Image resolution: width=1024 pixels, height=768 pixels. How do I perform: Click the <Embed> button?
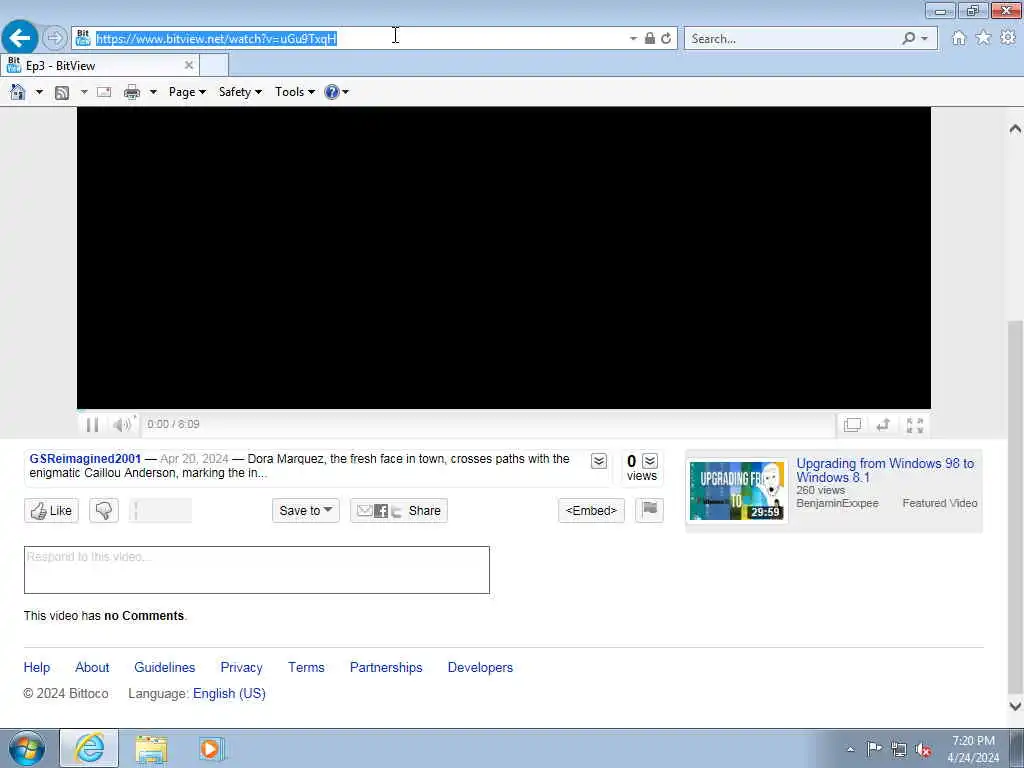click(591, 511)
